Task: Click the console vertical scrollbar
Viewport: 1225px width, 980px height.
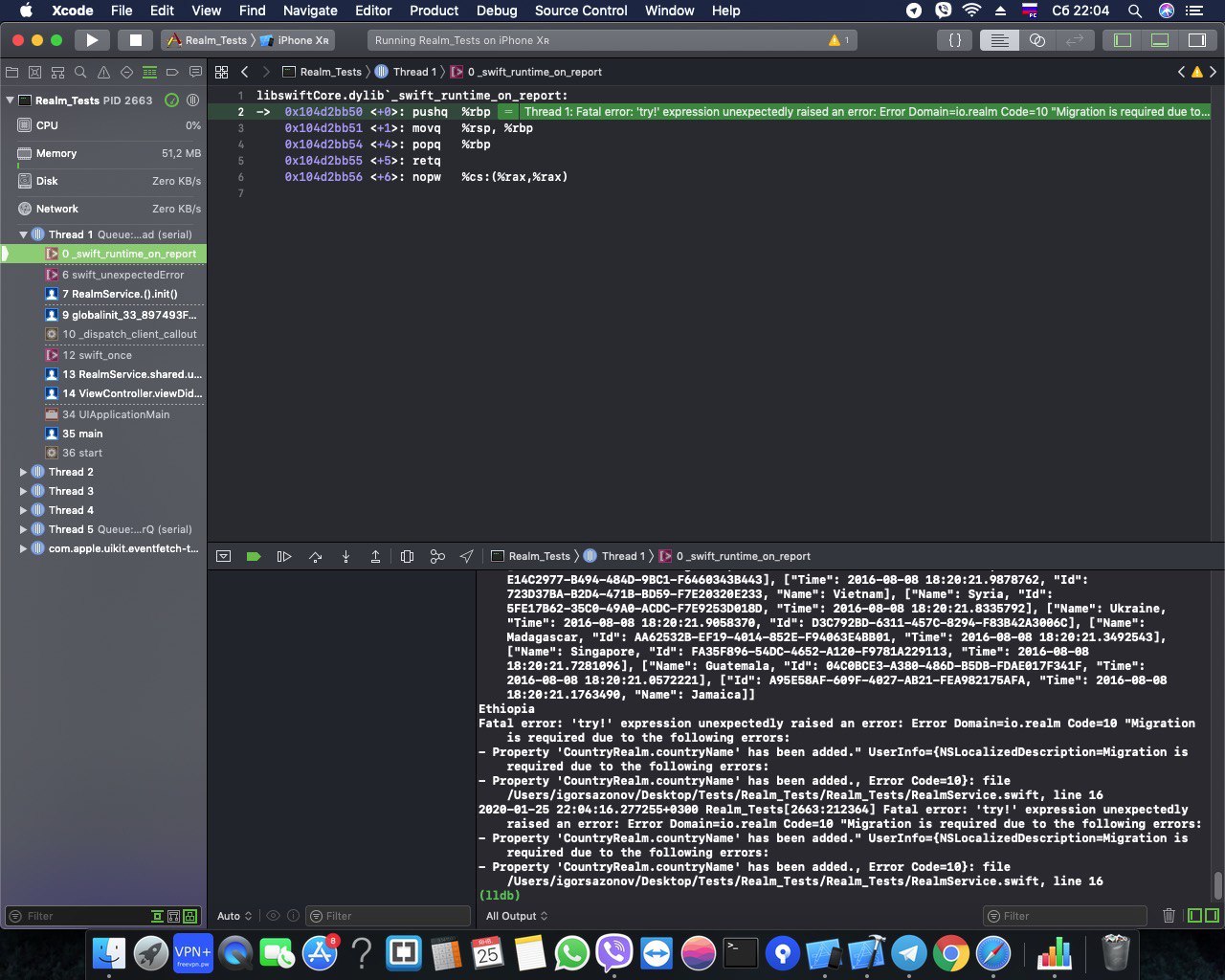Action: [1217, 884]
